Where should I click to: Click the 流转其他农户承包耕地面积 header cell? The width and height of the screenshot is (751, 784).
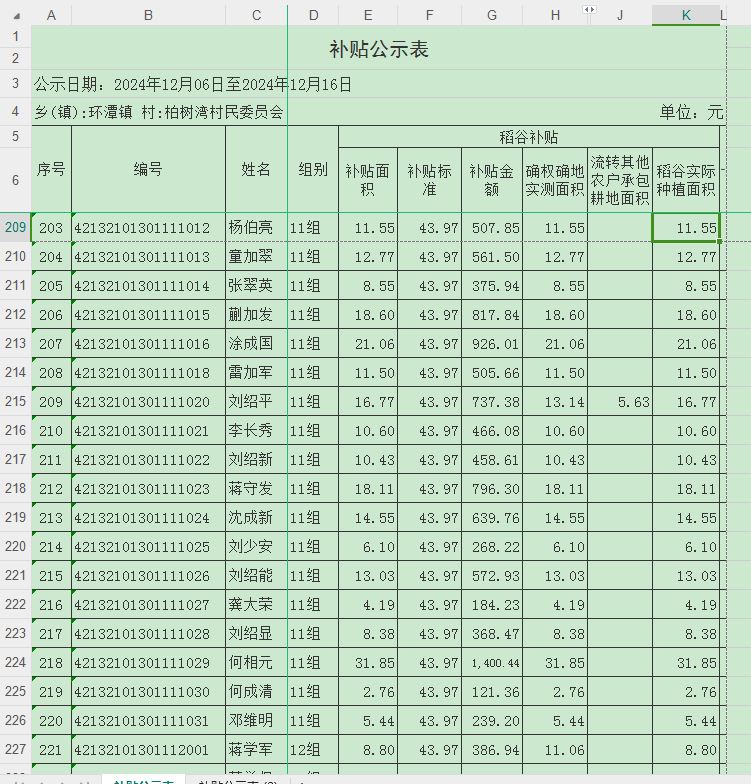click(620, 180)
